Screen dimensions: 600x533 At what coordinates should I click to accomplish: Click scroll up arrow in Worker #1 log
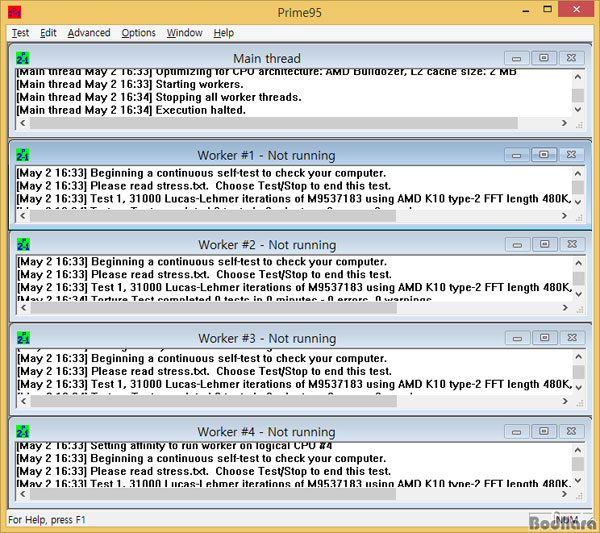(578, 173)
